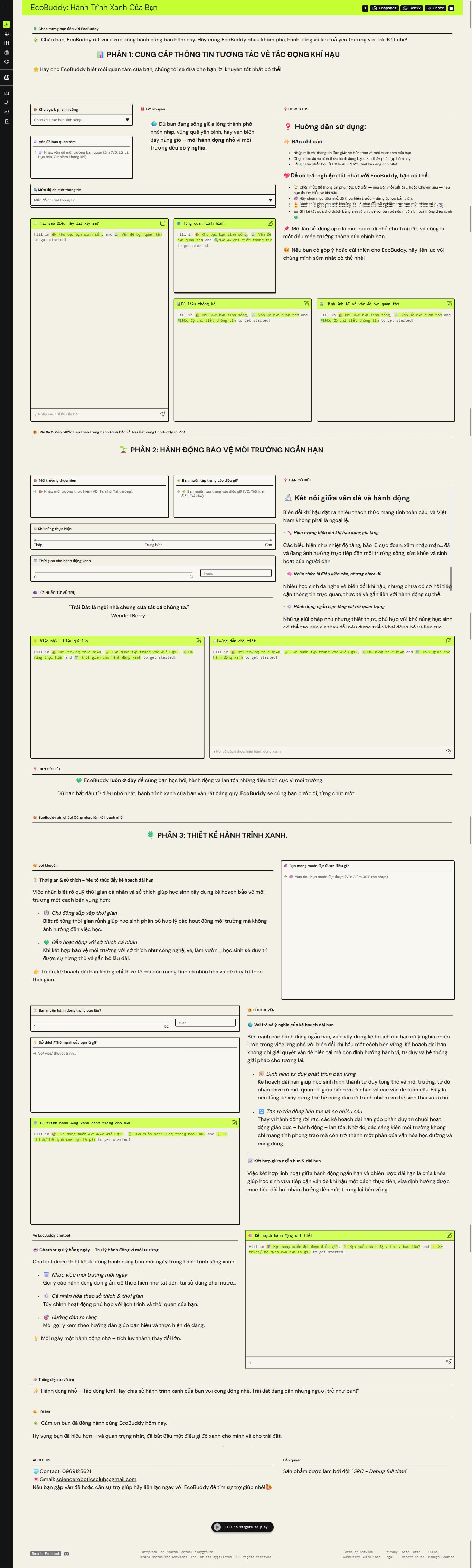Open Report Abuse footer link
The width and height of the screenshot is (472, 1568).
[413, 1557]
